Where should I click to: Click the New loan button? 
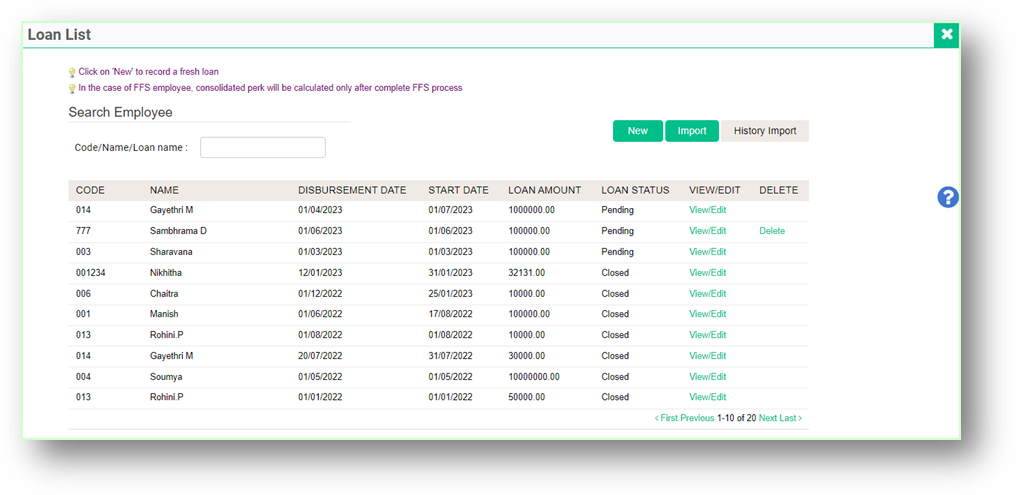coord(638,131)
